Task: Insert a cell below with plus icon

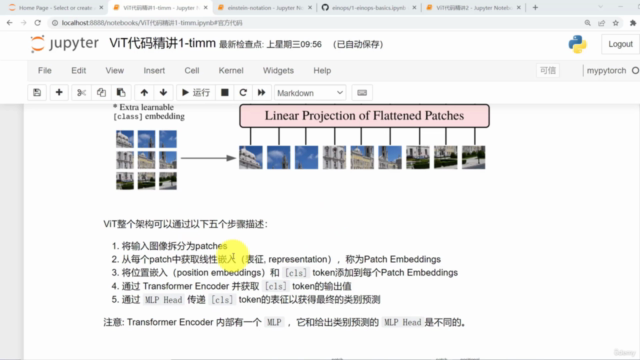Action: coord(59,93)
